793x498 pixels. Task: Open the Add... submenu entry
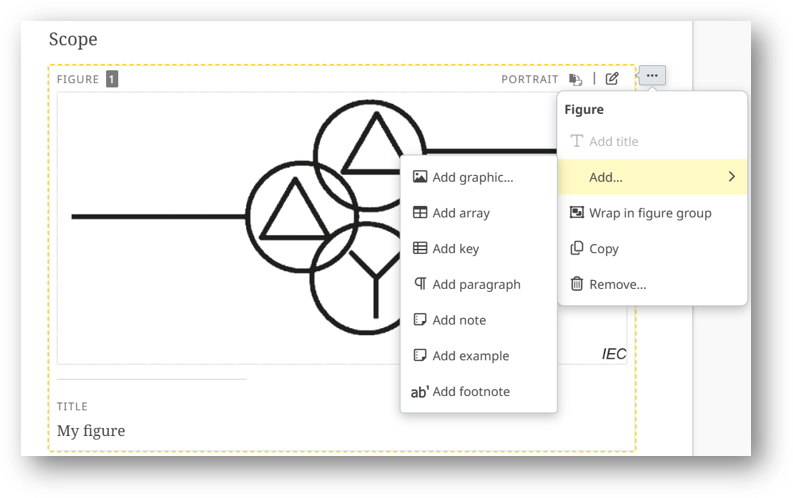(x=652, y=177)
